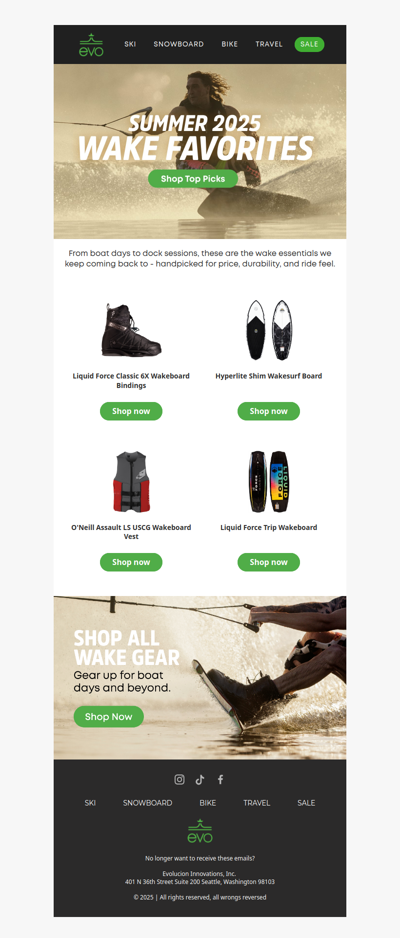This screenshot has width=400, height=938.
Task: Open the Liquid Force Trip Wakeboard image
Action: coord(268,482)
